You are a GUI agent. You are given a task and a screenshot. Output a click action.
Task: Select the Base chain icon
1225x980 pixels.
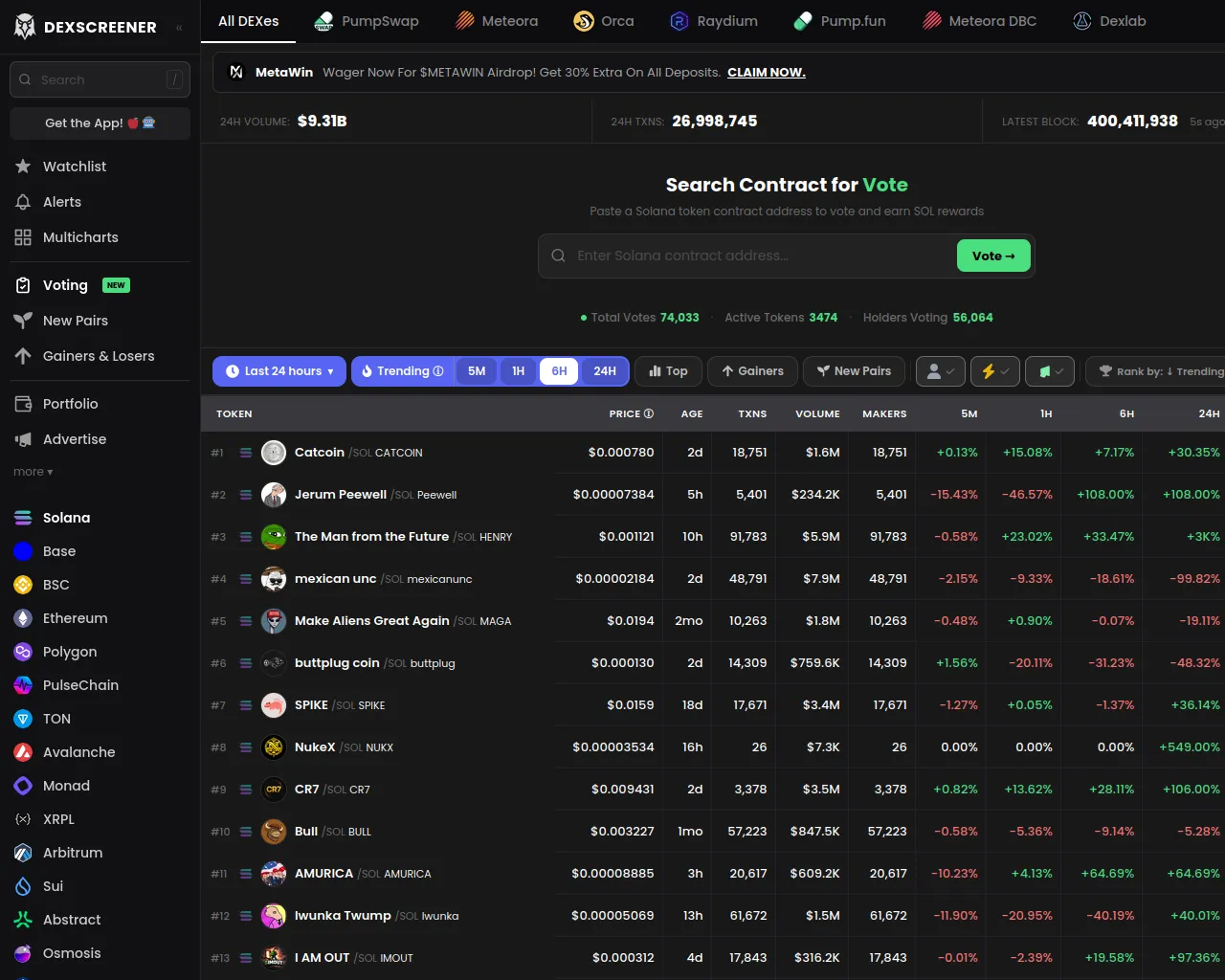pyautogui.click(x=23, y=551)
